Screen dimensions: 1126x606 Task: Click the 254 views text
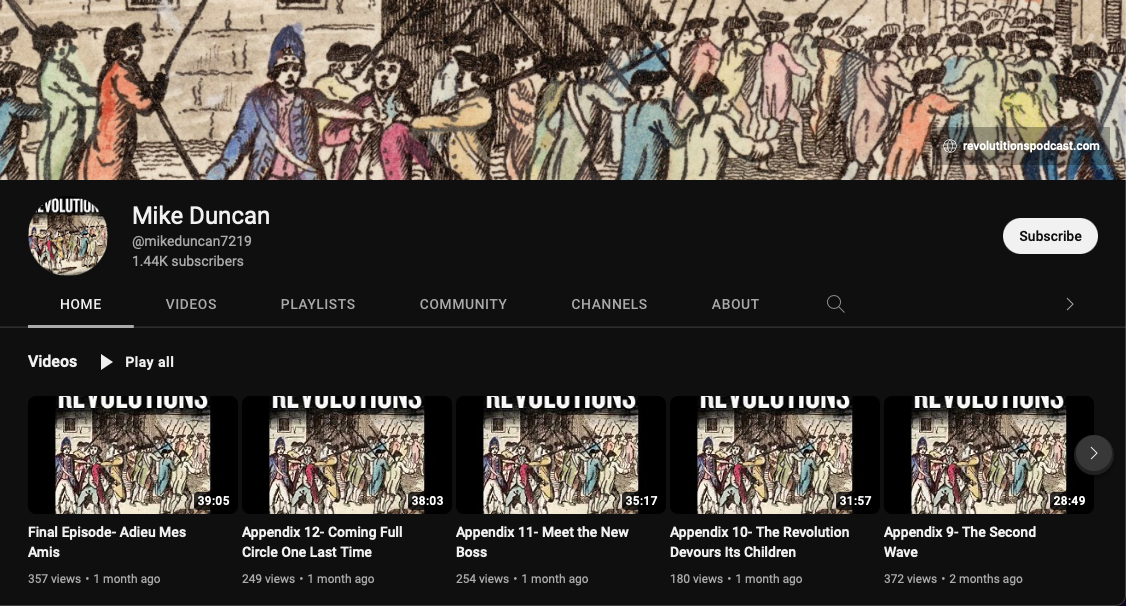[x=482, y=579]
